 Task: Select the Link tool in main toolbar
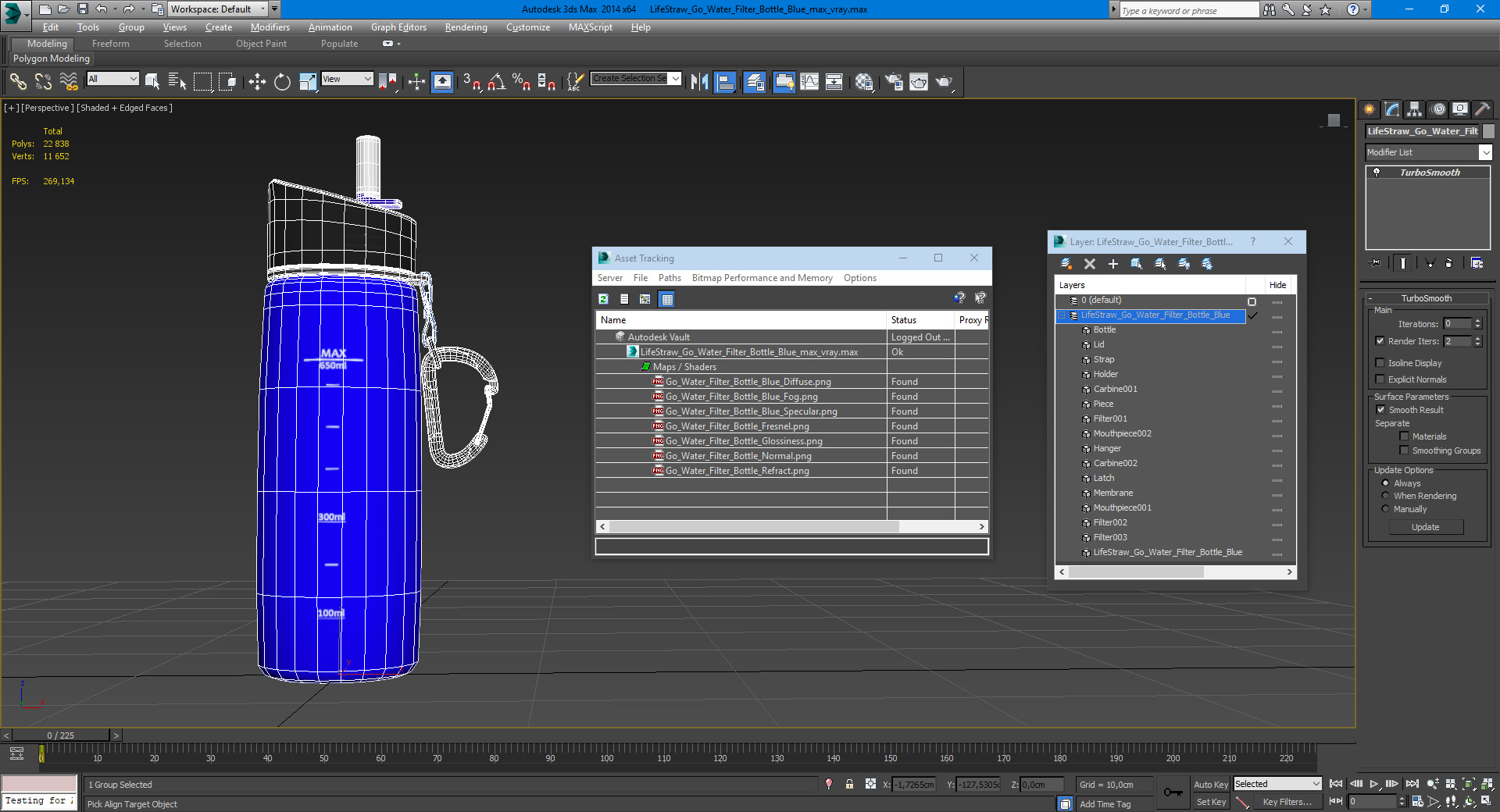tap(18, 81)
